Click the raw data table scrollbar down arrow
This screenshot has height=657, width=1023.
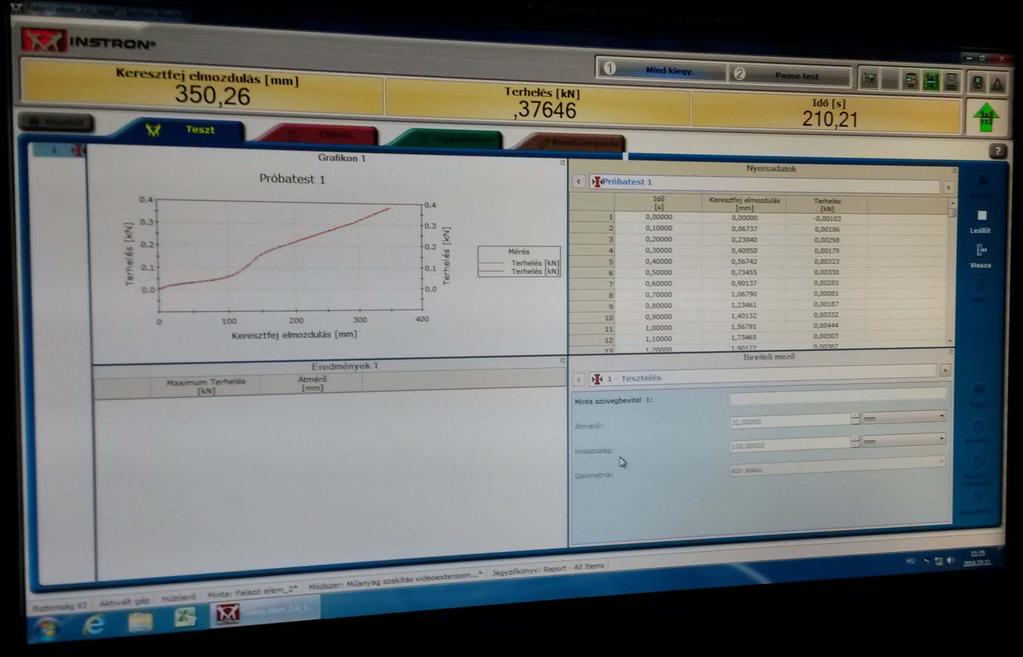[950, 341]
